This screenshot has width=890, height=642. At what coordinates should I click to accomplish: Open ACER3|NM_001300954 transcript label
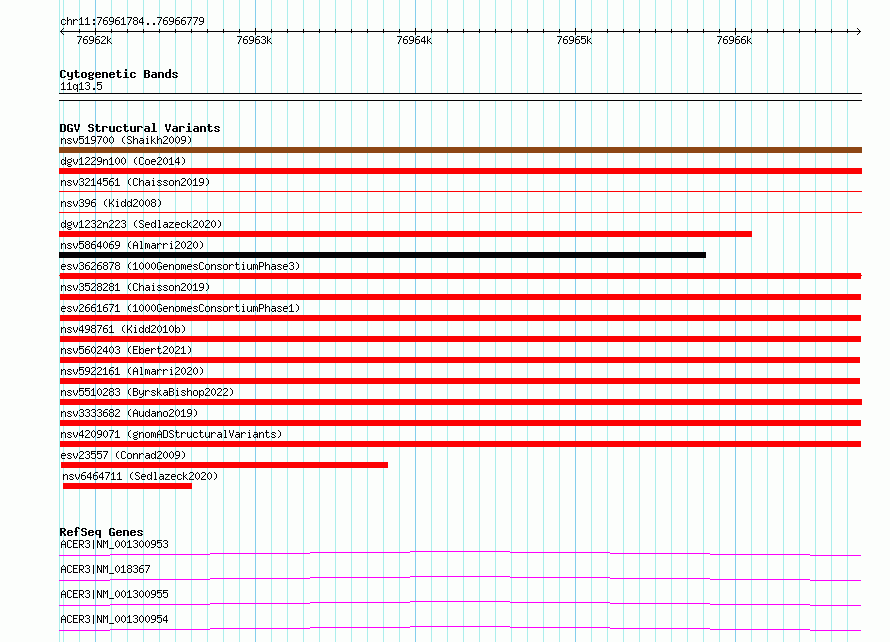pos(114,619)
